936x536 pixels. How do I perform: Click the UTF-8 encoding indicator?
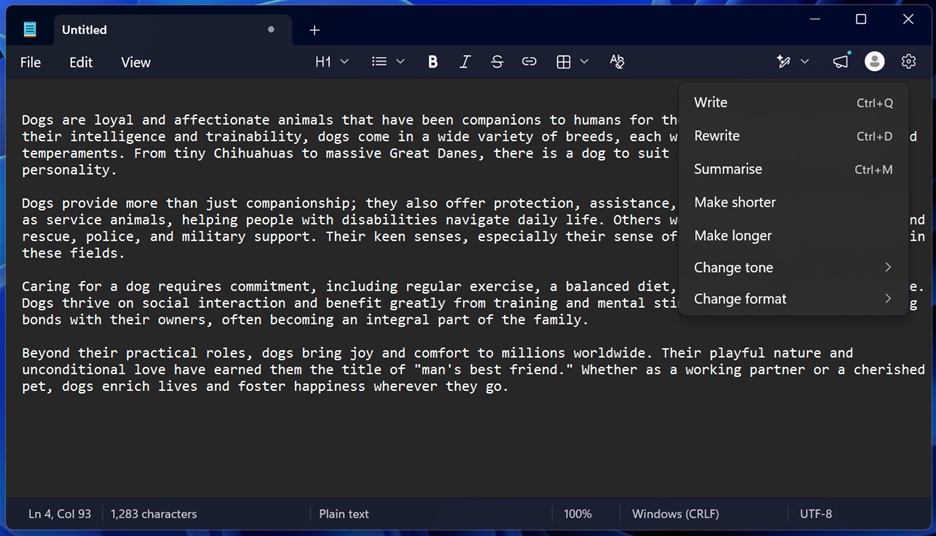point(815,514)
